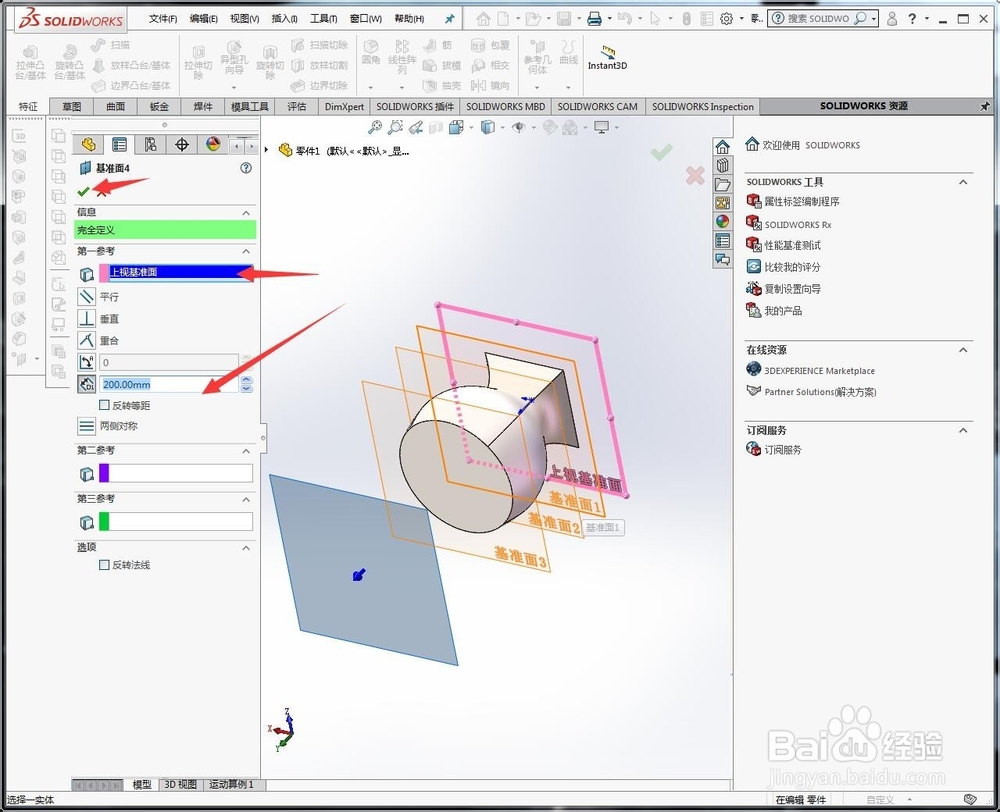Collapse the First Reference section
This screenshot has width=1000, height=812.
coord(246,251)
